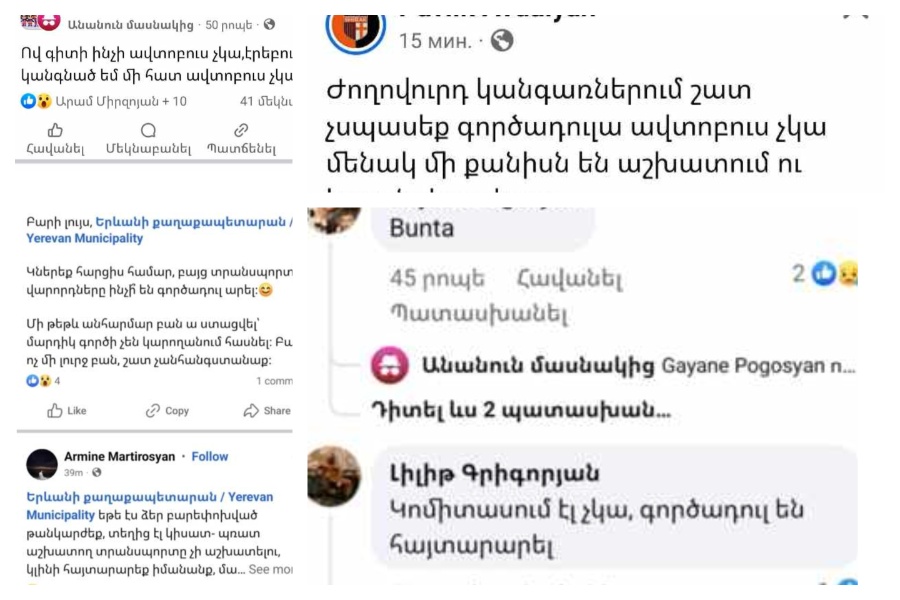Open the reaction icons beside Արամ Միրզոյան + 10

click(36, 102)
